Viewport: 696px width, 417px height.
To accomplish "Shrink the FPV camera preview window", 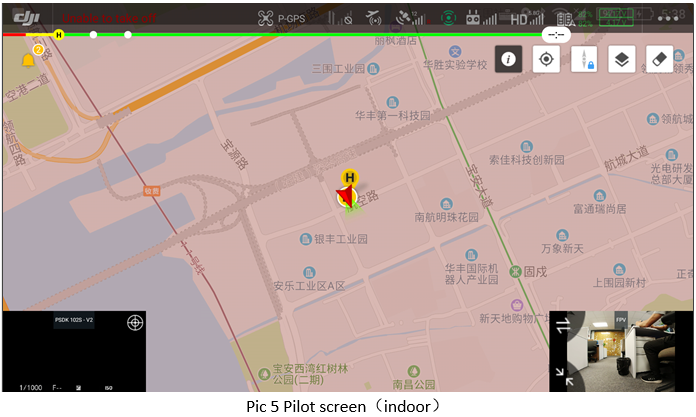I will (564, 377).
